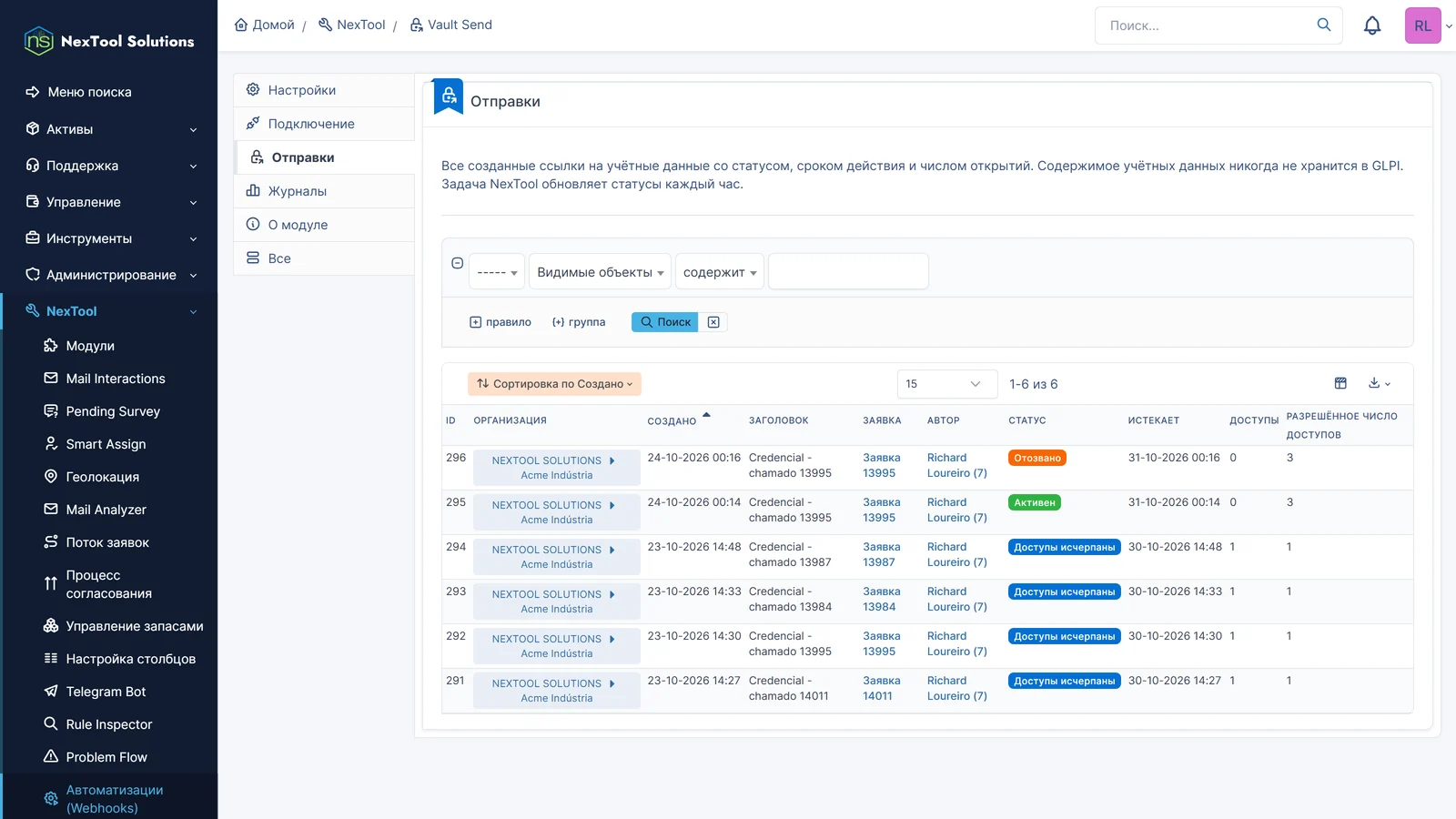This screenshot has height=819, width=1456.
Task: Select the Все tab
Action: point(324,258)
